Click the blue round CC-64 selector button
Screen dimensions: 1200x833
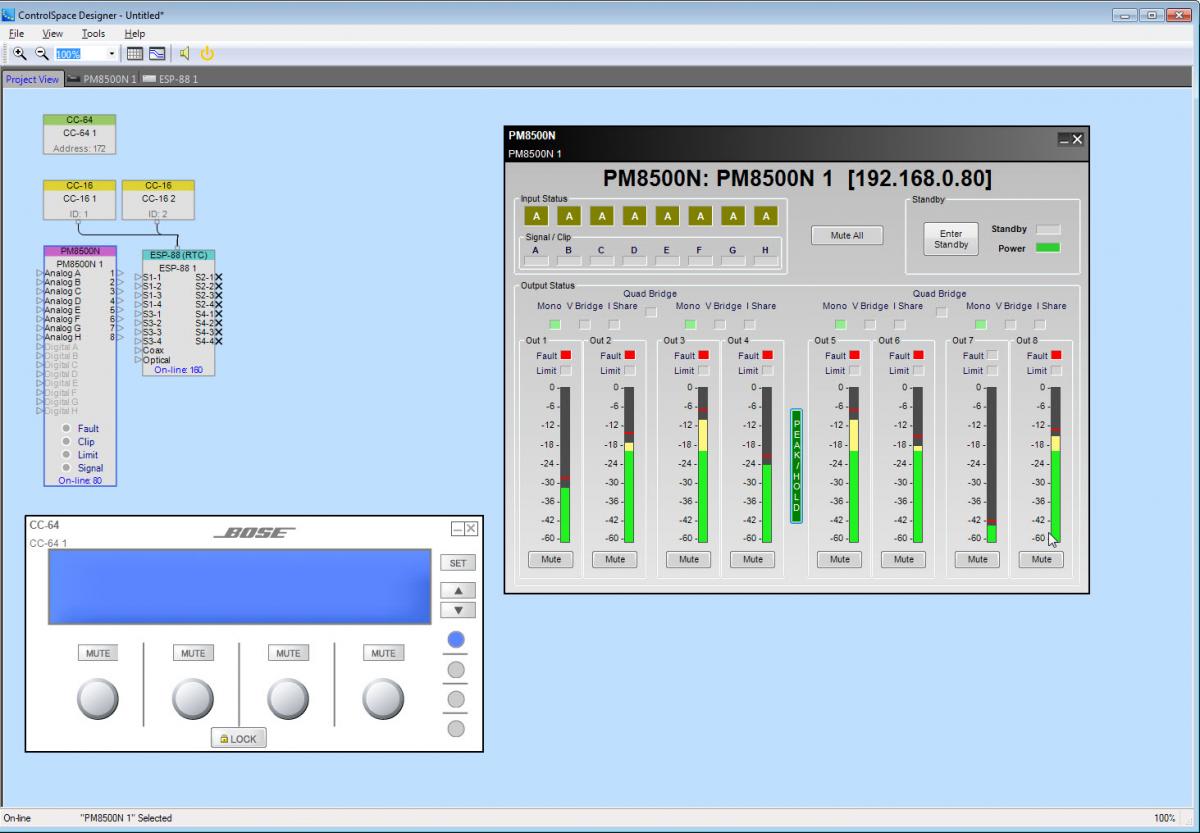(456, 639)
